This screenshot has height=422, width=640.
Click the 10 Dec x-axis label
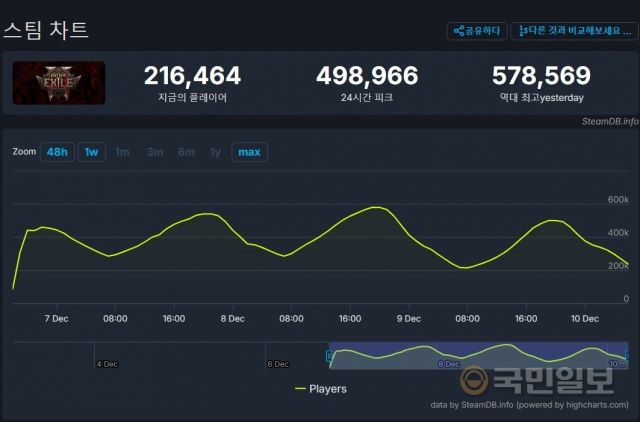[x=584, y=319]
